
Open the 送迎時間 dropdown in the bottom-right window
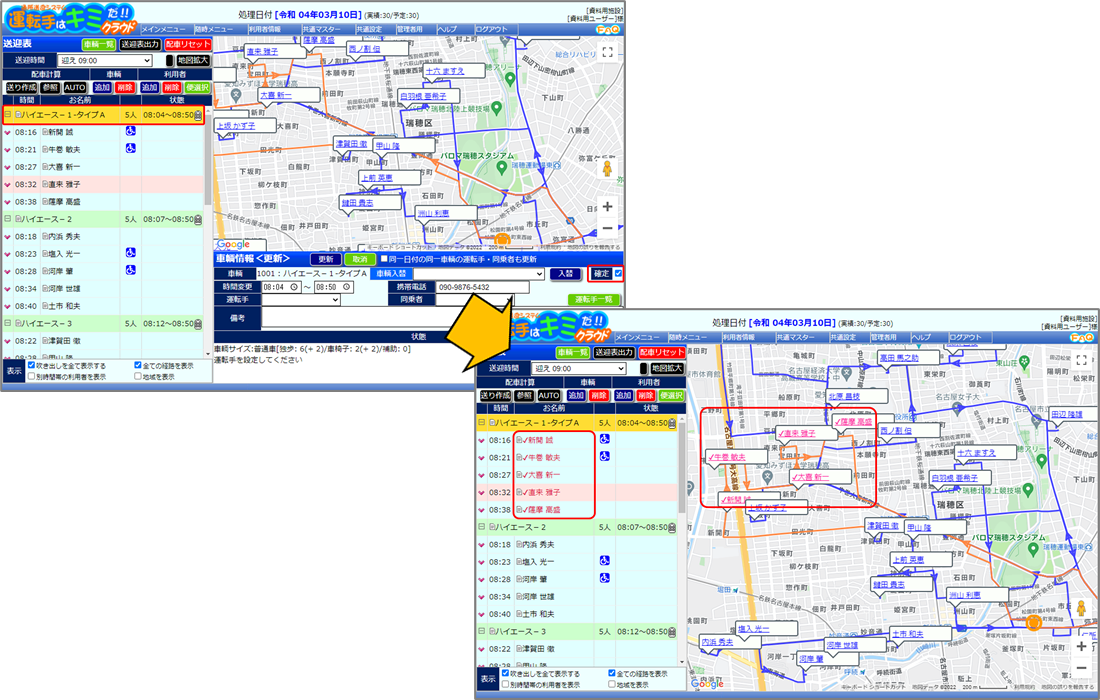coord(579,368)
